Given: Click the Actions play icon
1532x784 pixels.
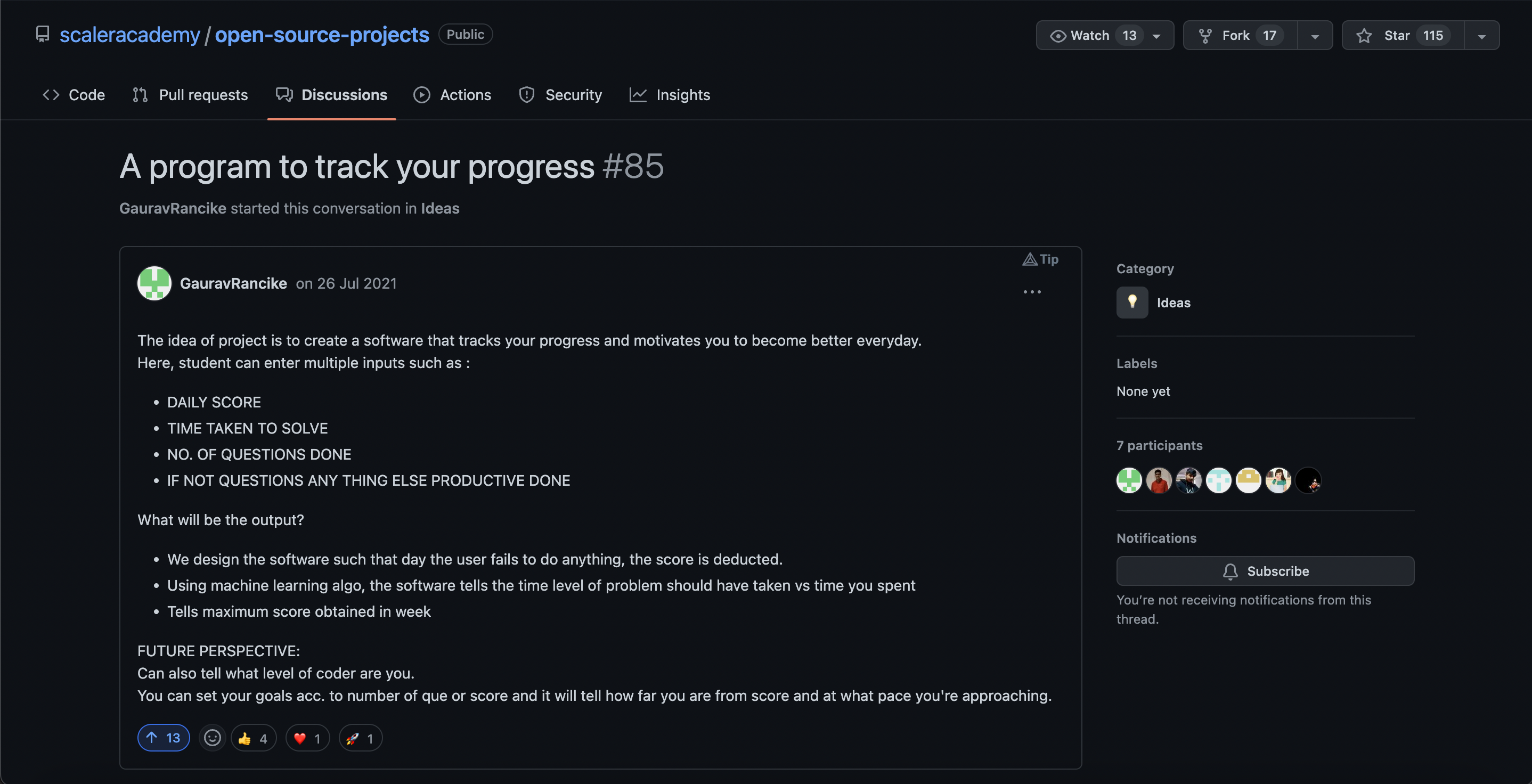Looking at the screenshot, I should click(422, 95).
